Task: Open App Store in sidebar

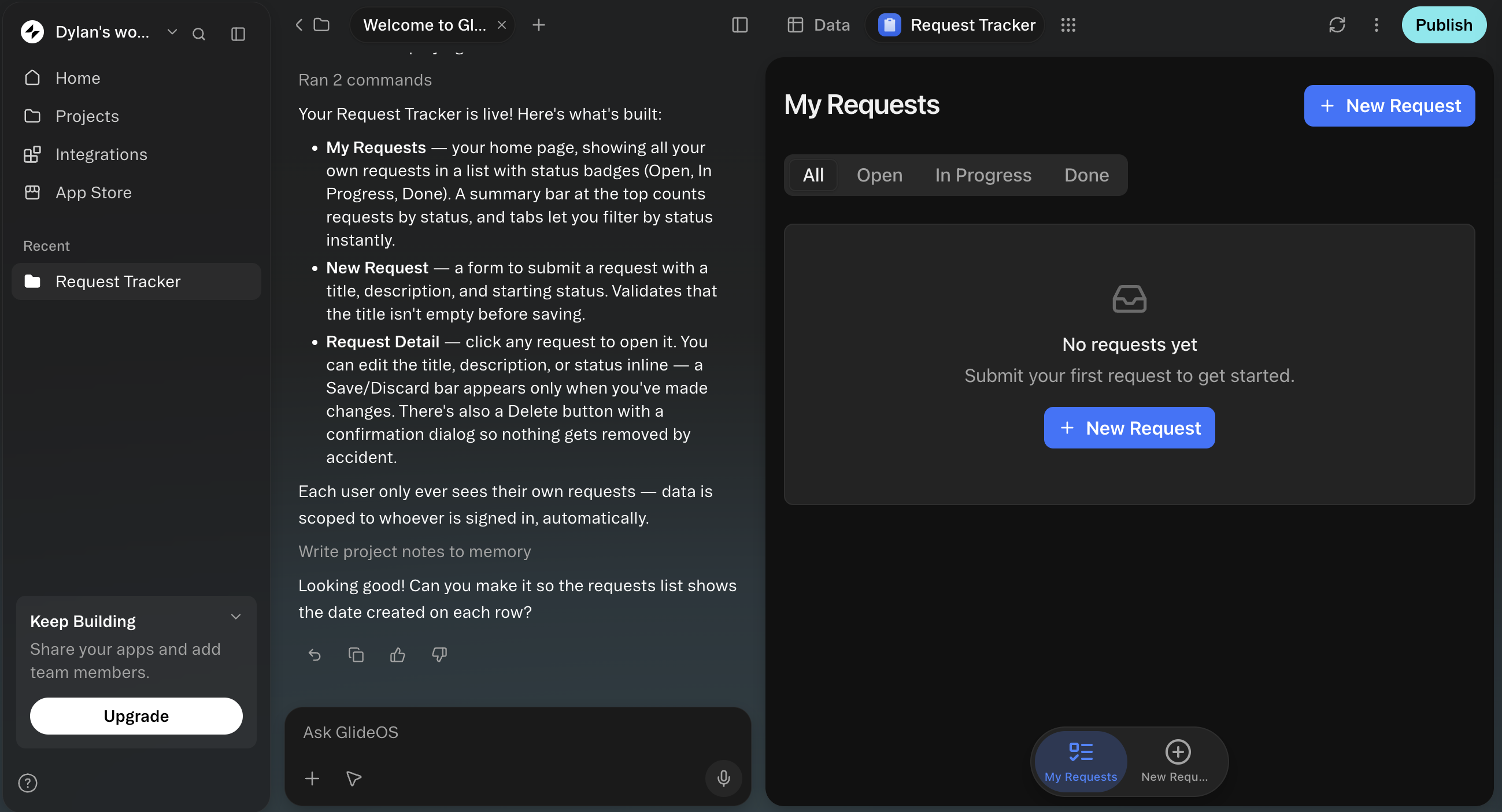Action: 136,192
